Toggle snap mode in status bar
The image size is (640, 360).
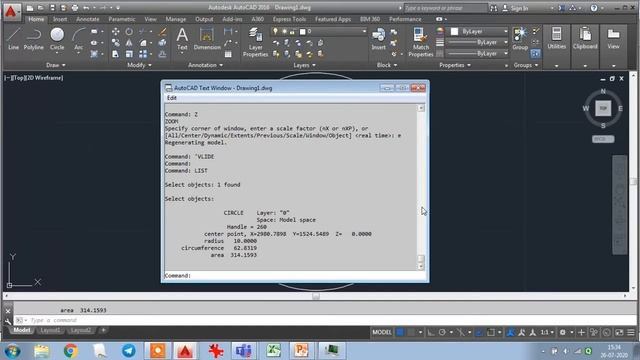[x=411, y=332]
